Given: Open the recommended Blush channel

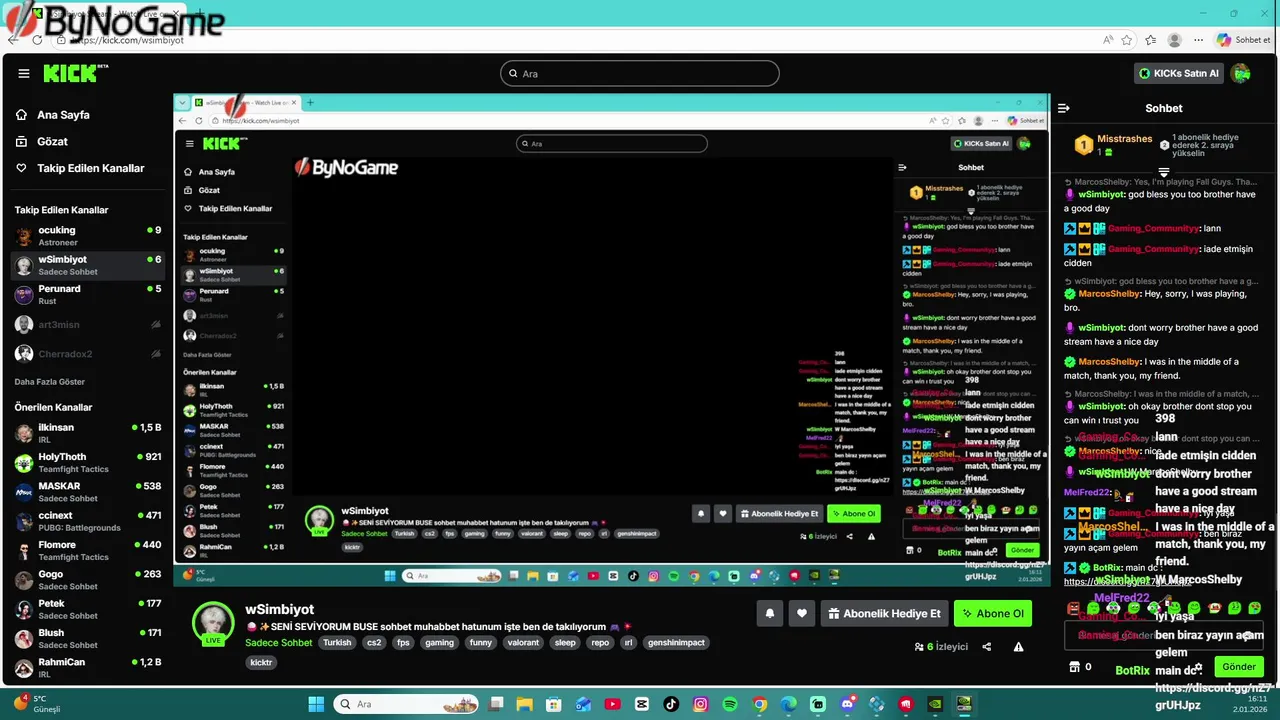Looking at the screenshot, I should 87,638.
